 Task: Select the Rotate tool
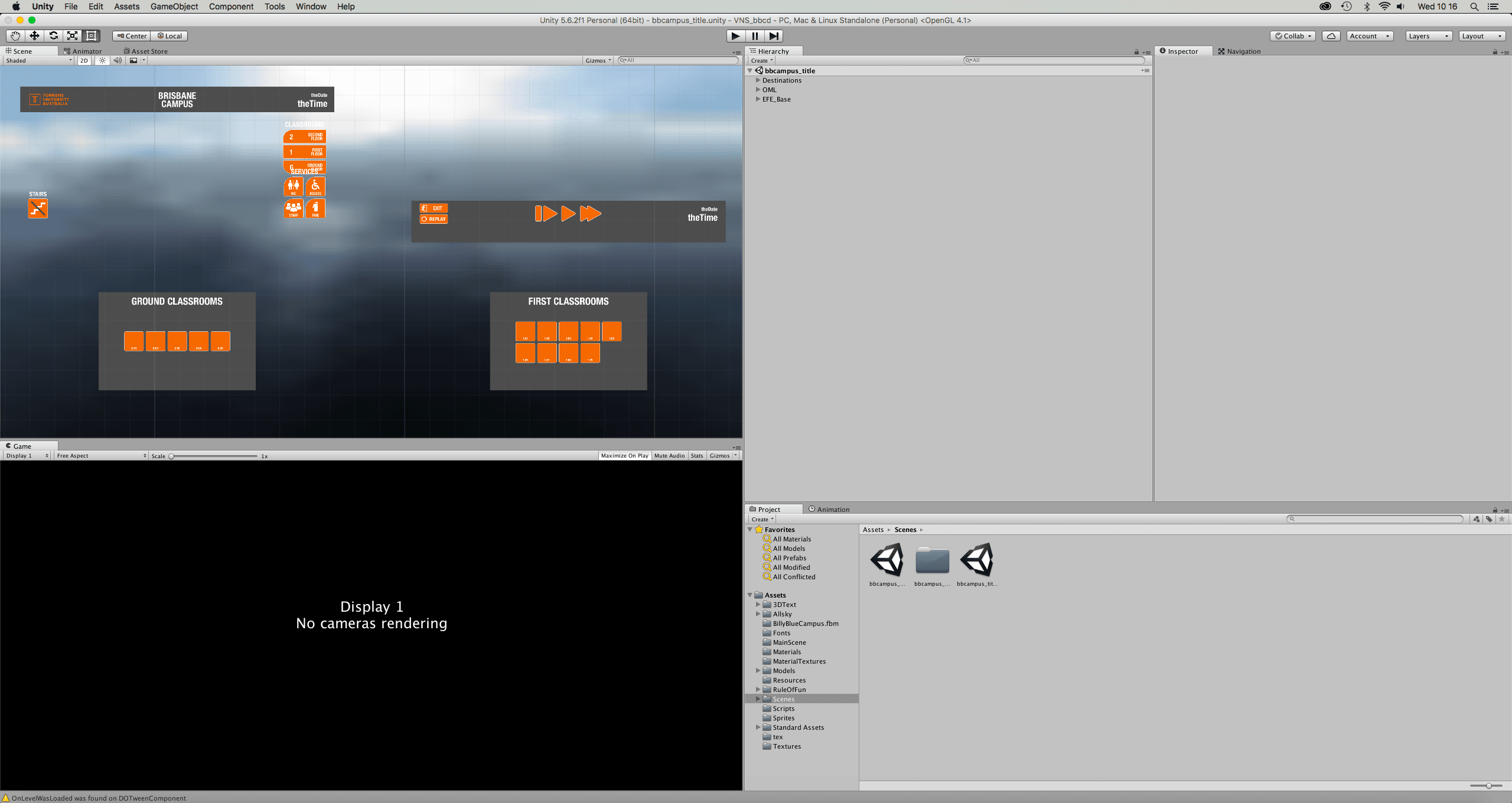[x=53, y=35]
